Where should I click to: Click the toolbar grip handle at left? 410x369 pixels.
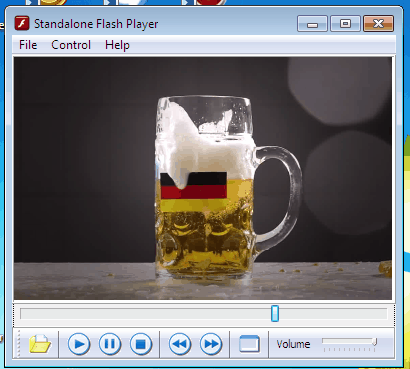coord(18,344)
